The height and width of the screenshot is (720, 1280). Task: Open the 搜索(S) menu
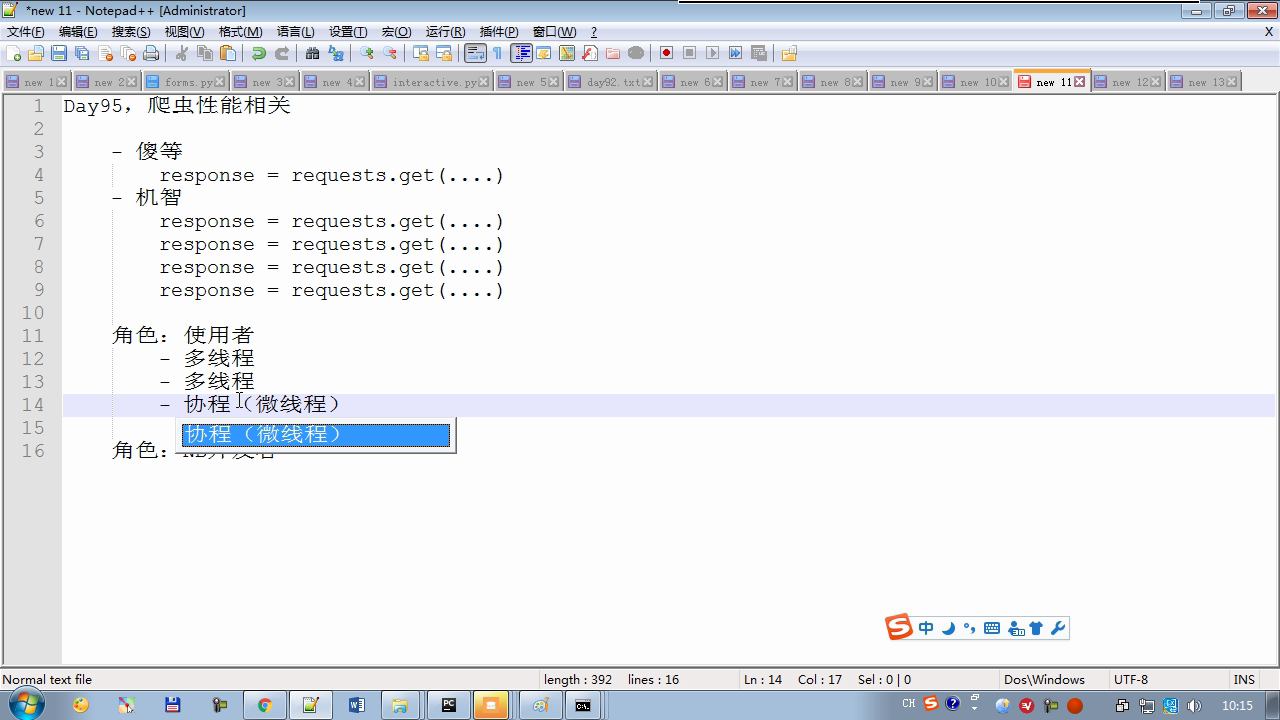point(131,32)
